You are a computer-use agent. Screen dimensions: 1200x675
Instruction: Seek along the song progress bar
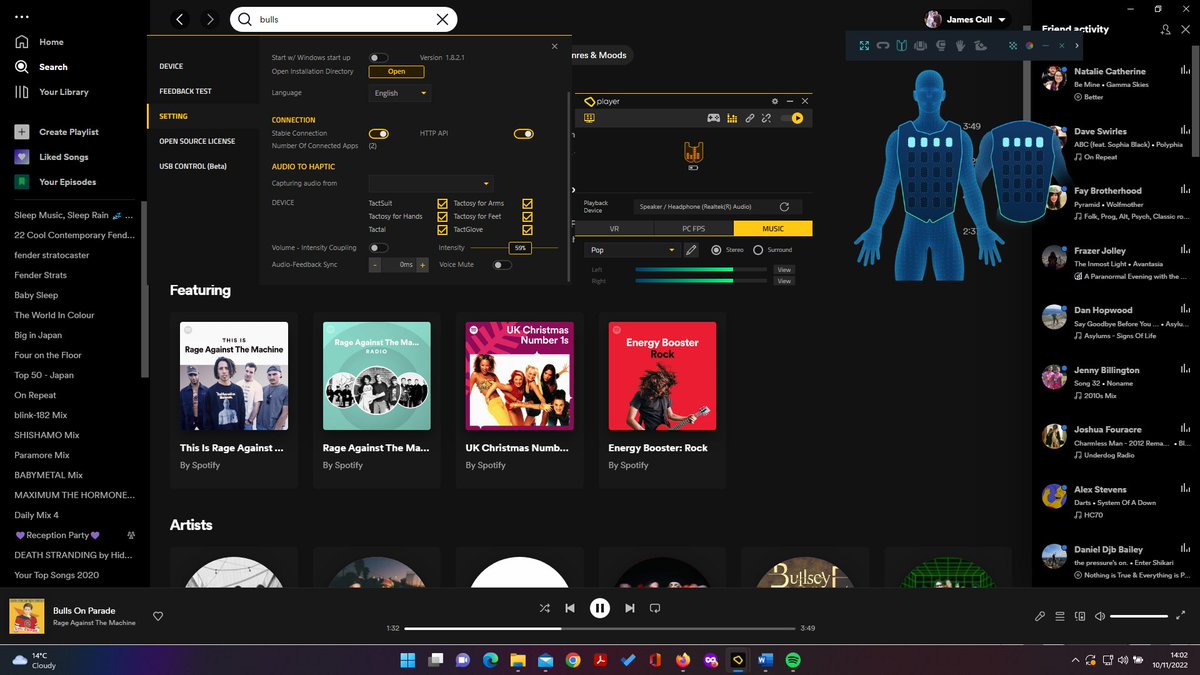coord(600,628)
